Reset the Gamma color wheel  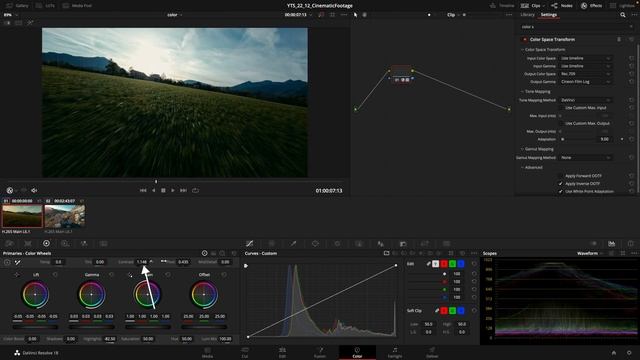[x=111, y=275]
